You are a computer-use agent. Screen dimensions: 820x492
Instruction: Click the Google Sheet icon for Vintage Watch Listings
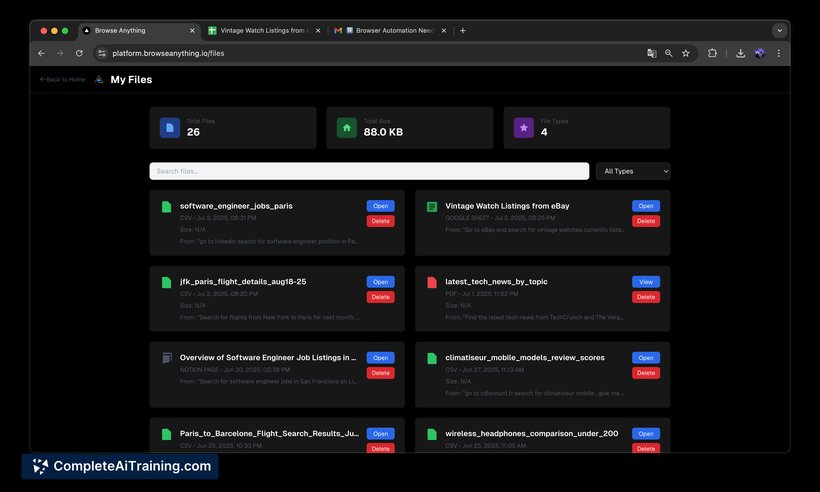pyautogui.click(x=432, y=207)
